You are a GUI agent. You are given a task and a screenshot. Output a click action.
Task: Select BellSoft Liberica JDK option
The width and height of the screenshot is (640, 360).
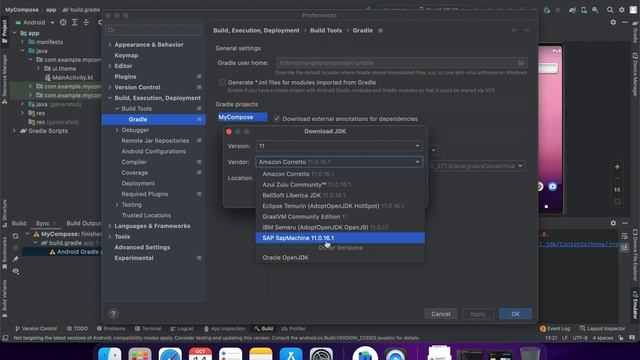click(x=340, y=195)
